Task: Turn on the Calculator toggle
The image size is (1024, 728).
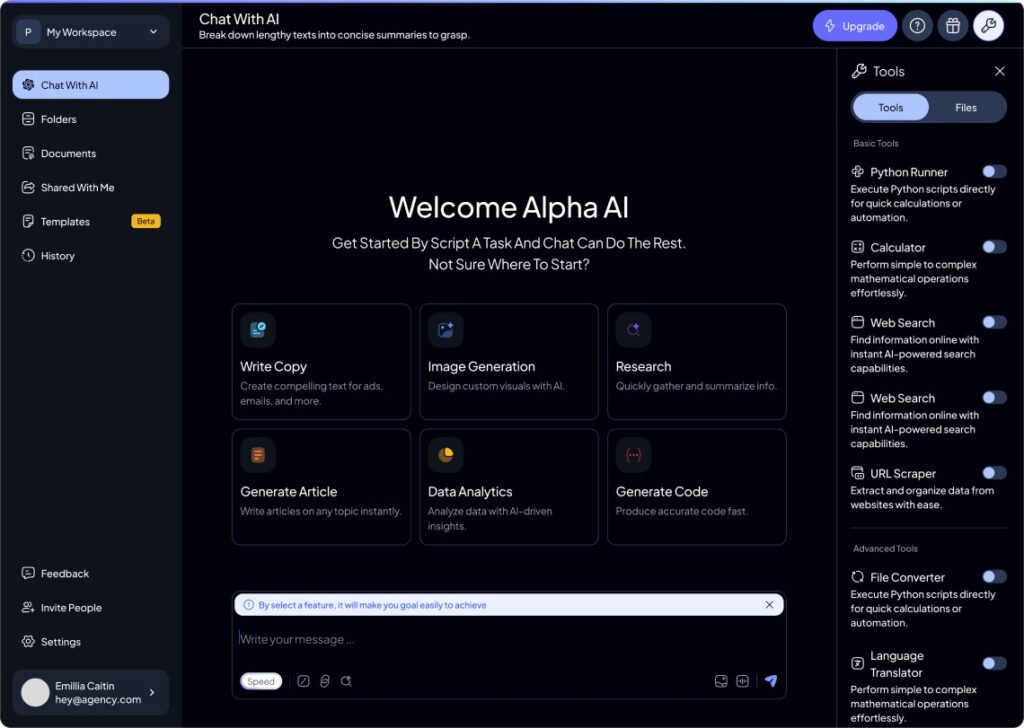Action: [994, 247]
